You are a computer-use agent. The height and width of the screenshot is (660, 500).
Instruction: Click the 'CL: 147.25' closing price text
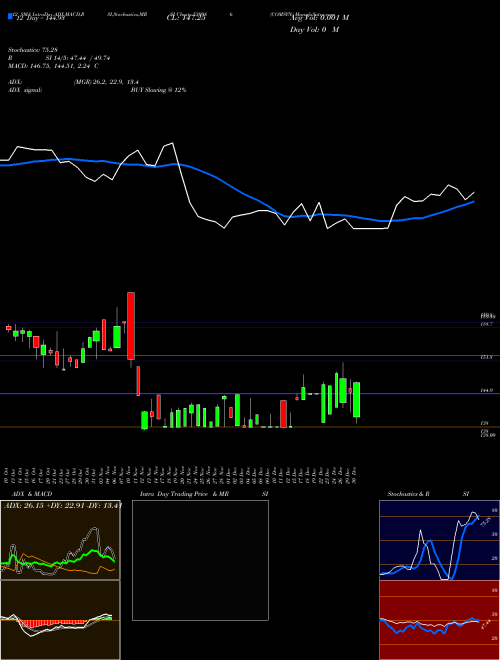coord(186,18)
